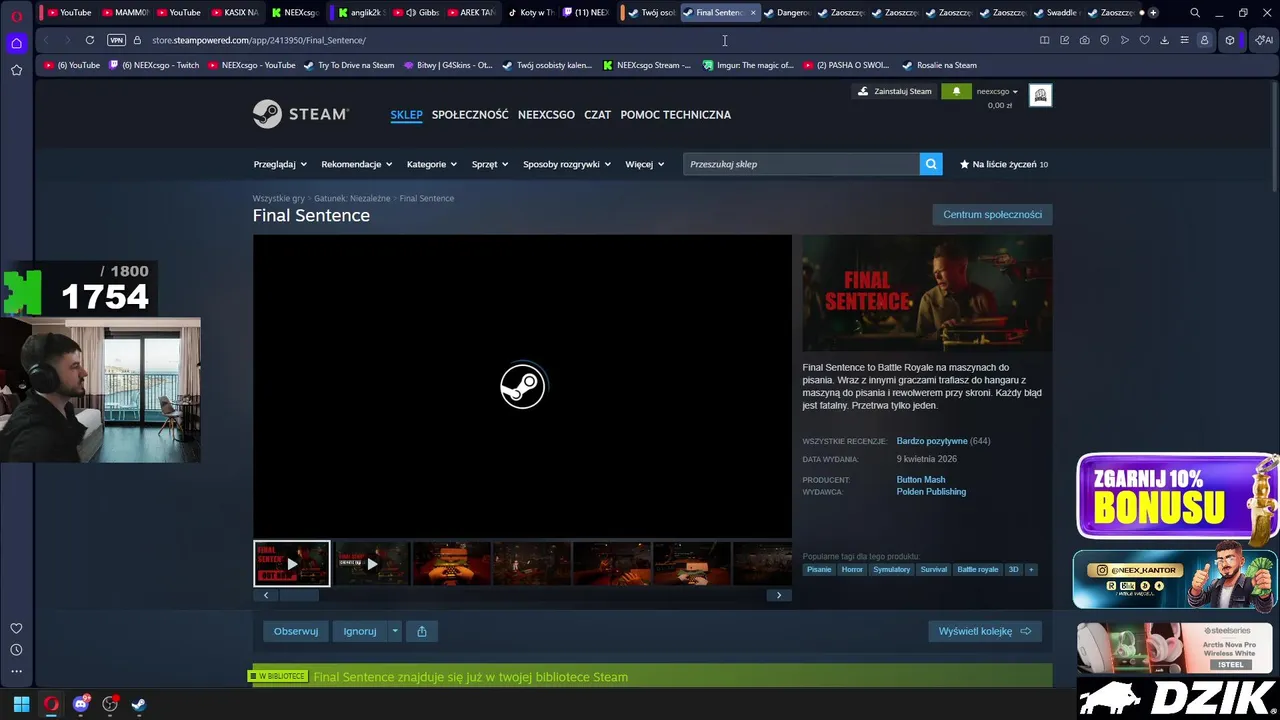This screenshot has height=720, width=1280.
Task: Open Steam notifications bell
Action: [956, 91]
